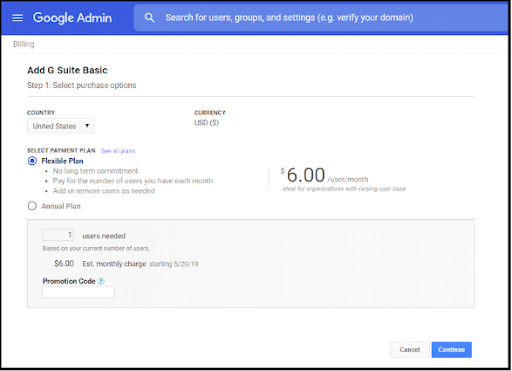Click the SELECT PAYMENT PLAN label
The image size is (512, 371).
click(x=61, y=151)
